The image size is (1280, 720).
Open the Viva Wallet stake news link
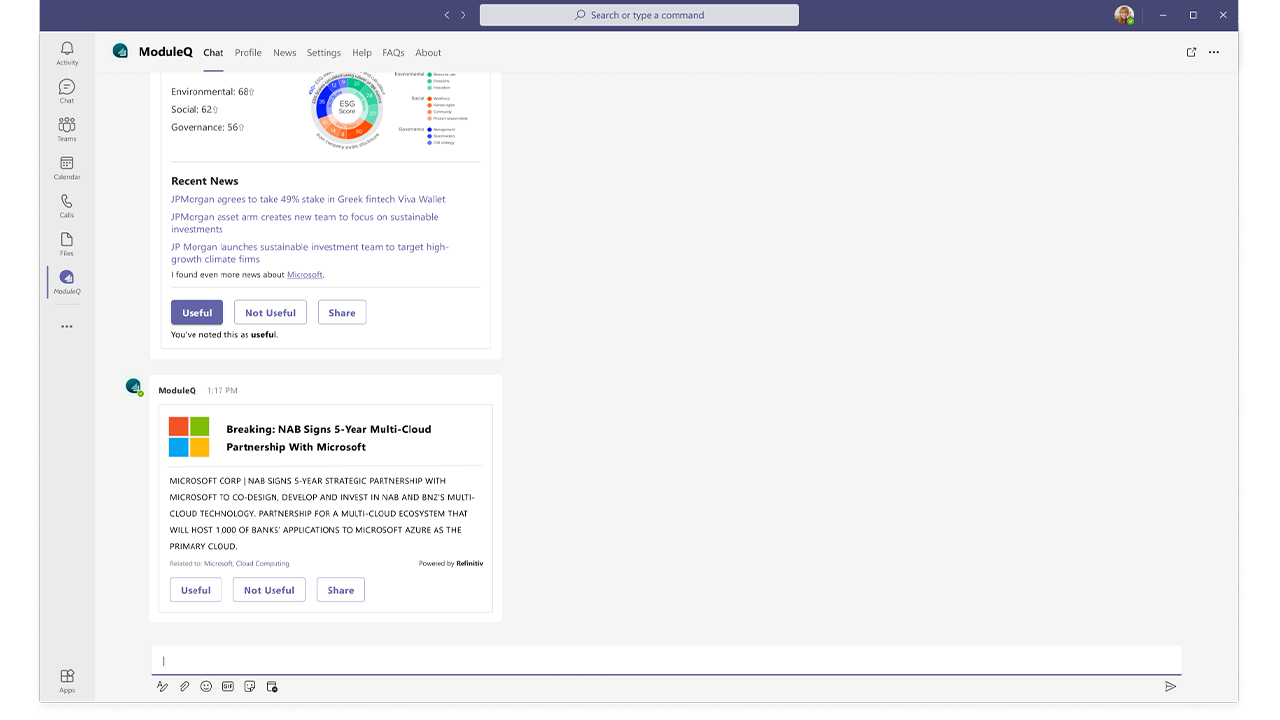[308, 199]
